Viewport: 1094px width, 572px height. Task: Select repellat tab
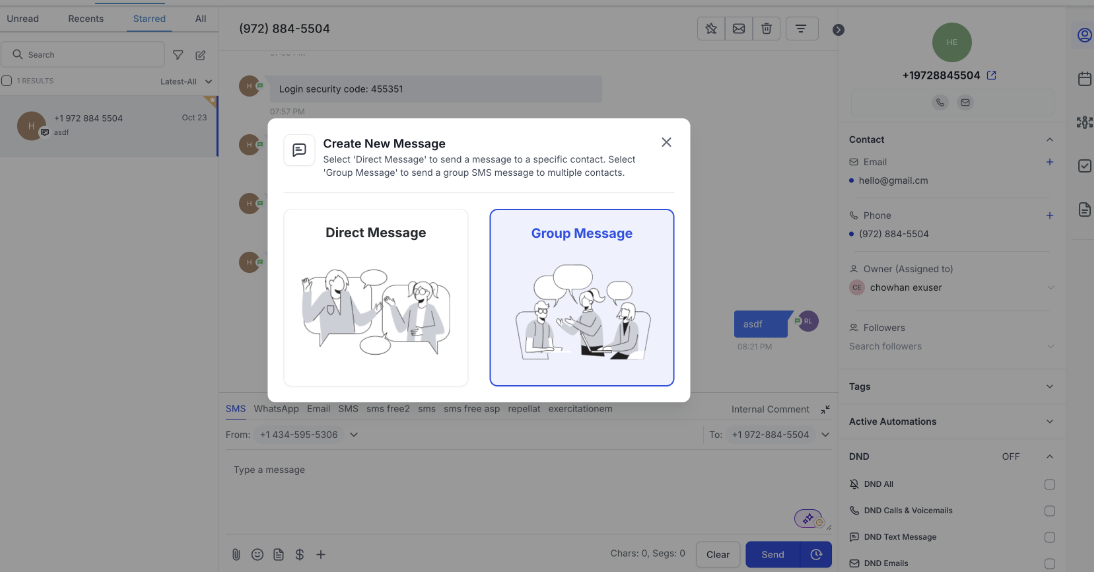coord(524,409)
